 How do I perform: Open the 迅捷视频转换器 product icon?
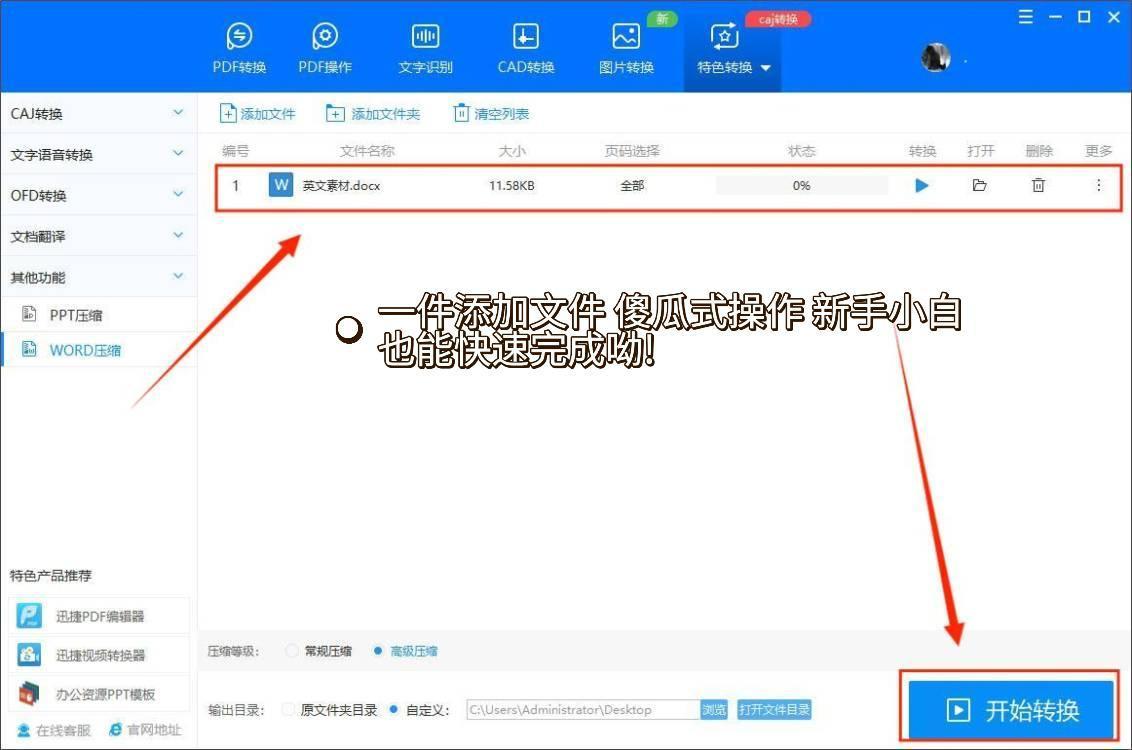(30, 655)
